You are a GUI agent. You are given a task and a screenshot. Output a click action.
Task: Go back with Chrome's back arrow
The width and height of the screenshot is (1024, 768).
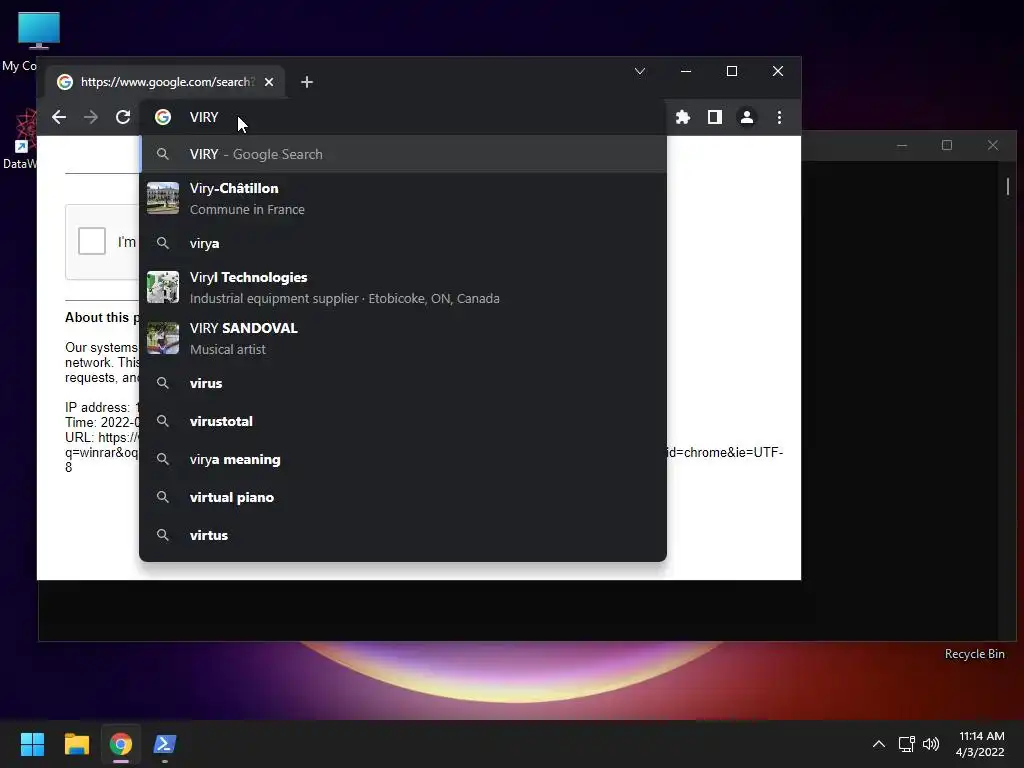pyautogui.click(x=59, y=117)
